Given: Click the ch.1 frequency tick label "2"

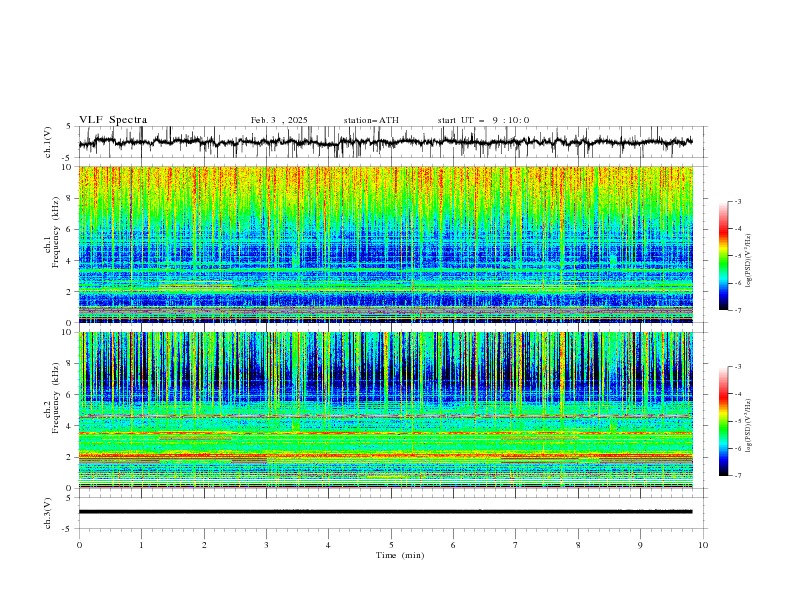Looking at the screenshot, I should tap(71, 292).
